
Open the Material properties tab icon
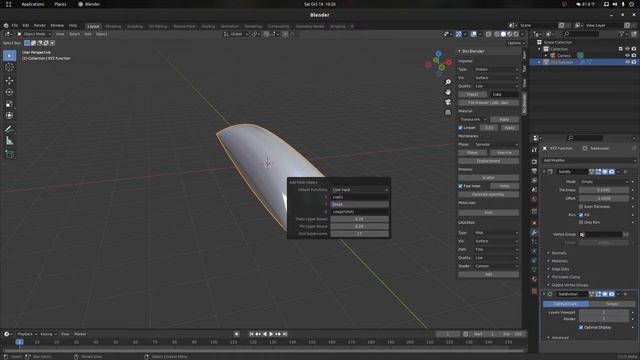tap(534, 280)
